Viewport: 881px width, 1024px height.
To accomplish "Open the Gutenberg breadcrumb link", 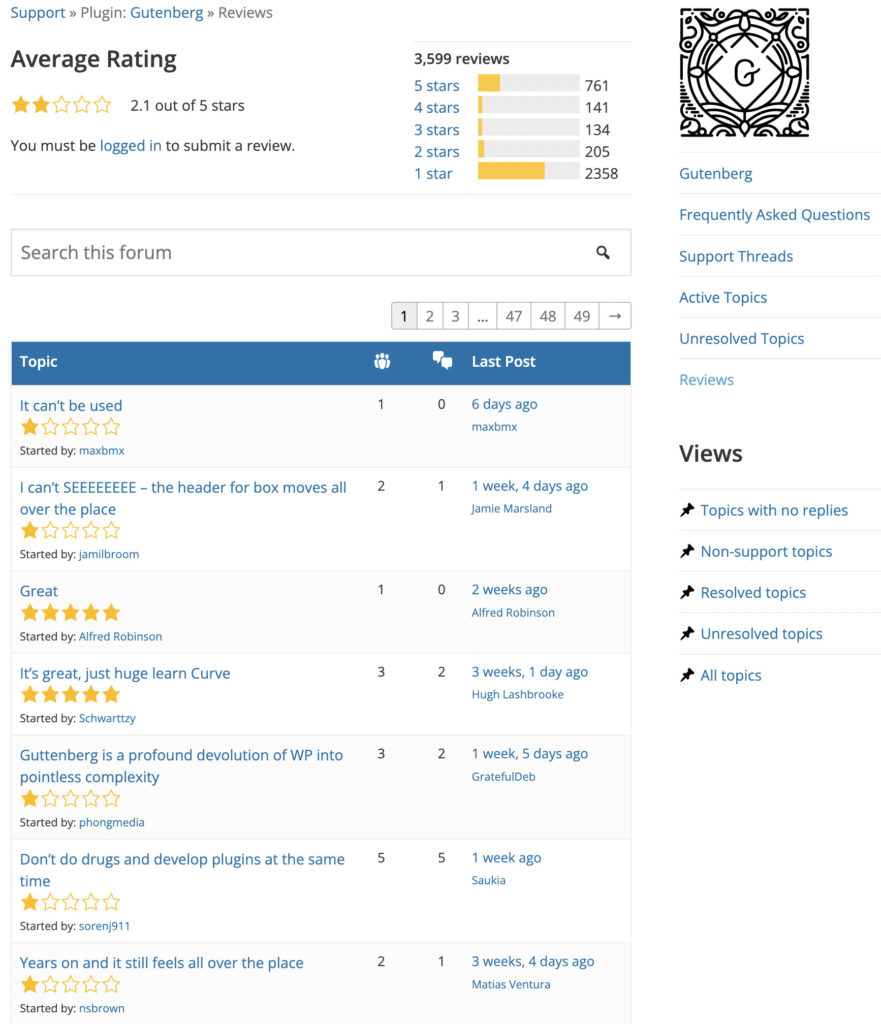I will pos(166,12).
